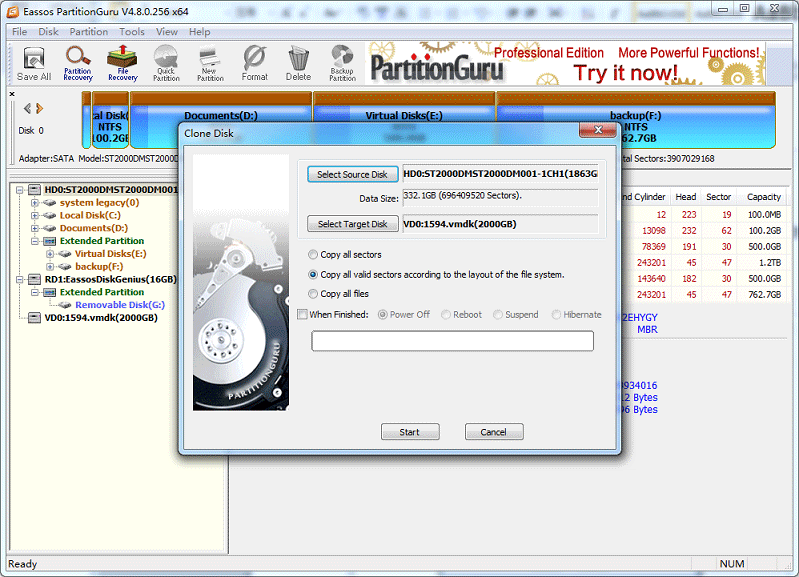The height and width of the screenshot is (577, 799).
Task: Choose the Hibernate radio option
Action: (556, 314)
